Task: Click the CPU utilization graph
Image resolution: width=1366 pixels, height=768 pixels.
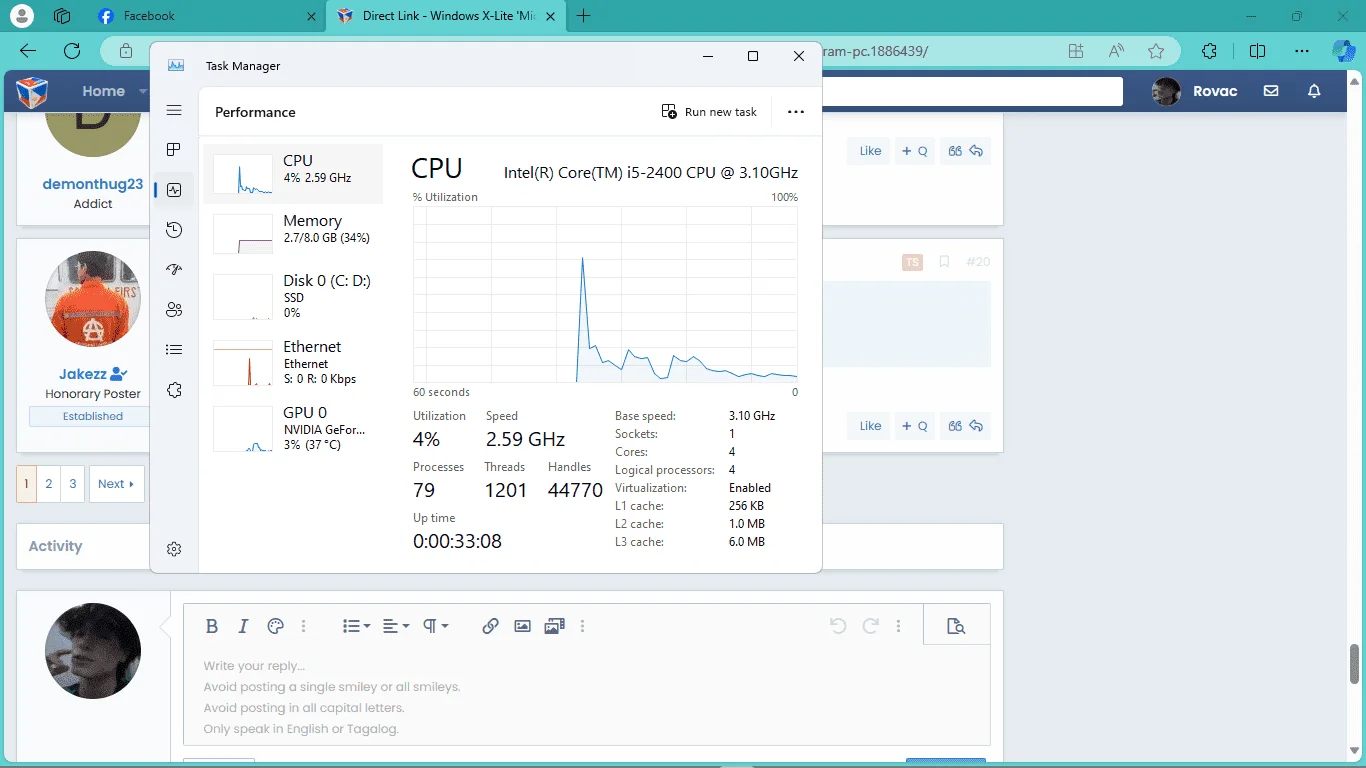Action: pyautogui.click(x=605, y=294)
